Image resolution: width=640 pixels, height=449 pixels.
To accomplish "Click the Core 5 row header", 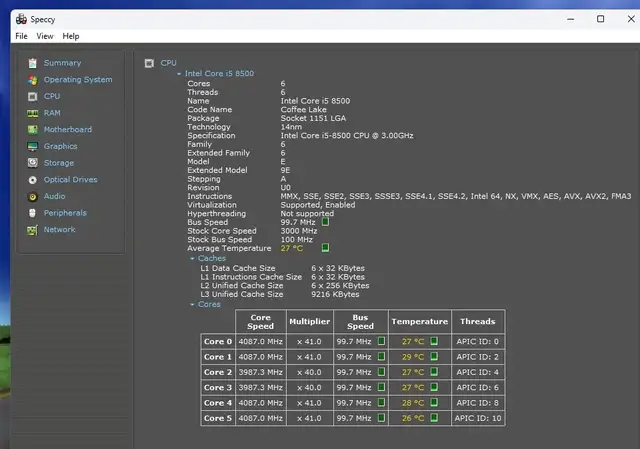I will click(218, 418).
